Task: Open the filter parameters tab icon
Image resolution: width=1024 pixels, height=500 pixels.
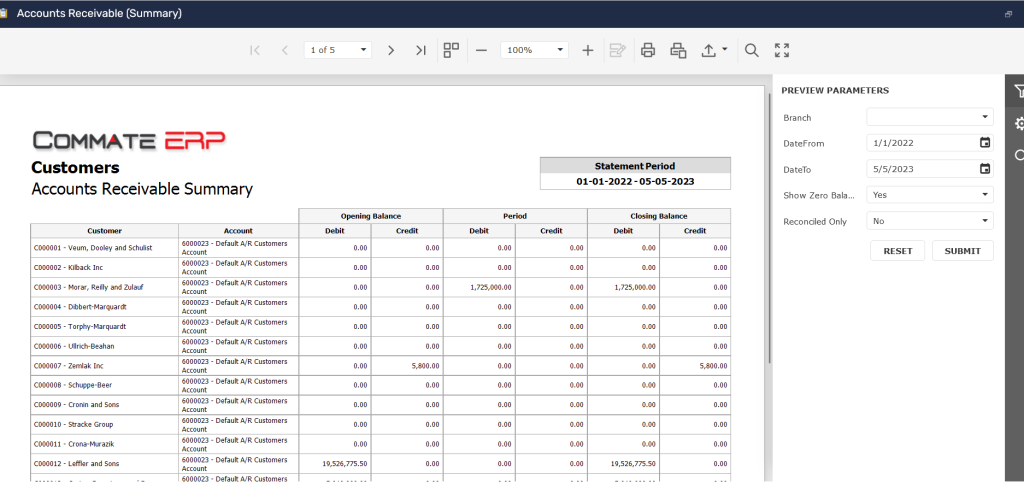Action: coord(1017,91)
